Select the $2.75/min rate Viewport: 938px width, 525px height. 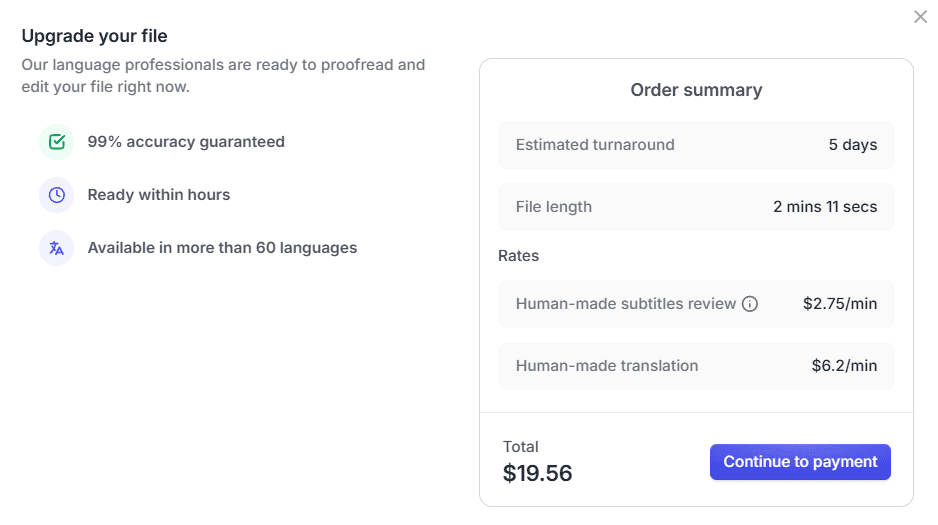click(x=840, y=304)
